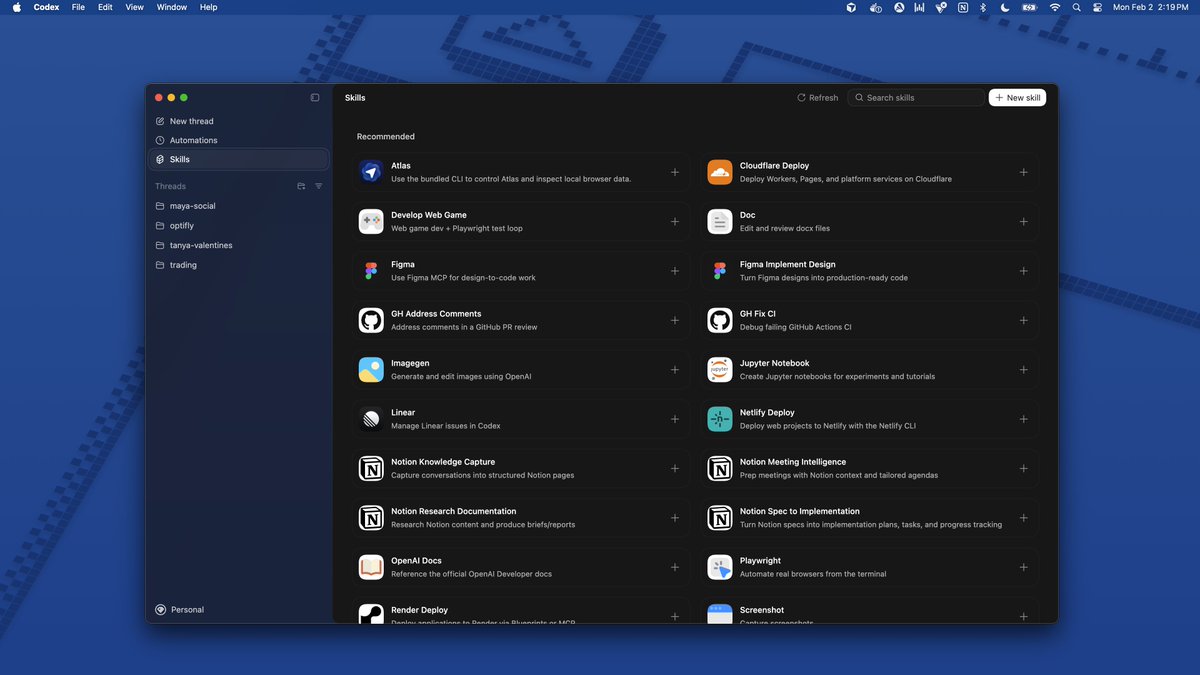Open the Window menu
This screenshot has height=675, width=1200.
[172, 7]
